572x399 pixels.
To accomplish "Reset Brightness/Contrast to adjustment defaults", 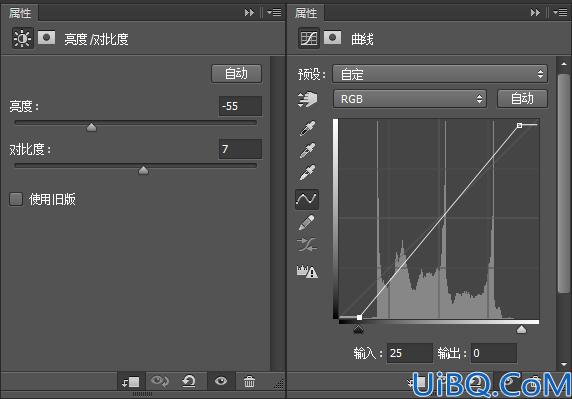I will pos(189,382).
